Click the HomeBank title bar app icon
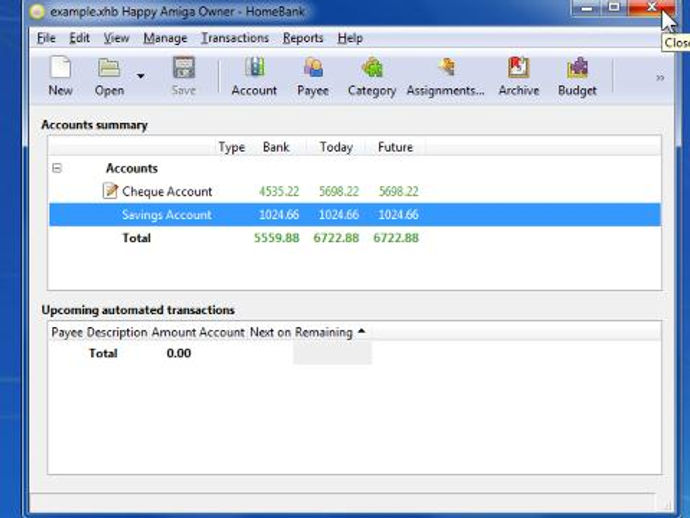Screen dimensions: 690x518 37,11
